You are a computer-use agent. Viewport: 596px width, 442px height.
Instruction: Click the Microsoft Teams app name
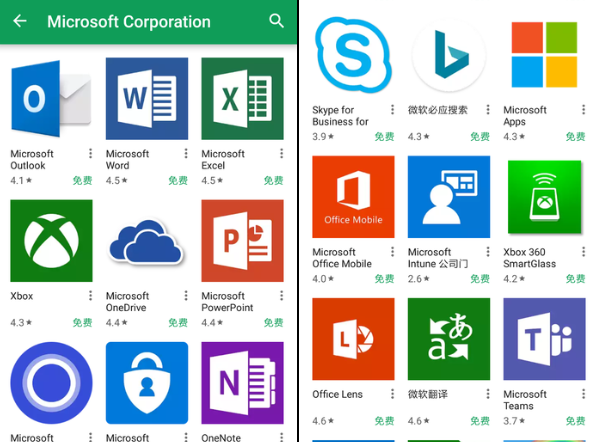point(525,400)
